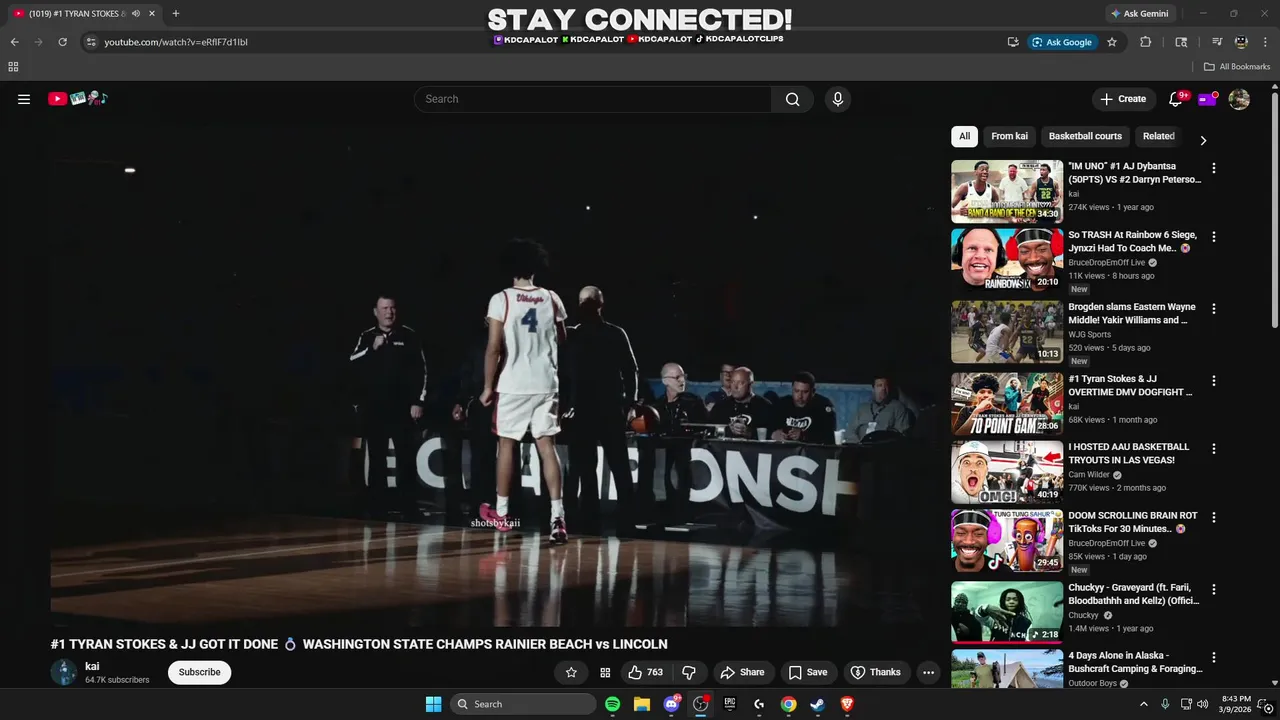
Task: Open options for OVERTIME DMV DOGFIGHT video
Action: pyautogui.click(x=1214, y=381)
